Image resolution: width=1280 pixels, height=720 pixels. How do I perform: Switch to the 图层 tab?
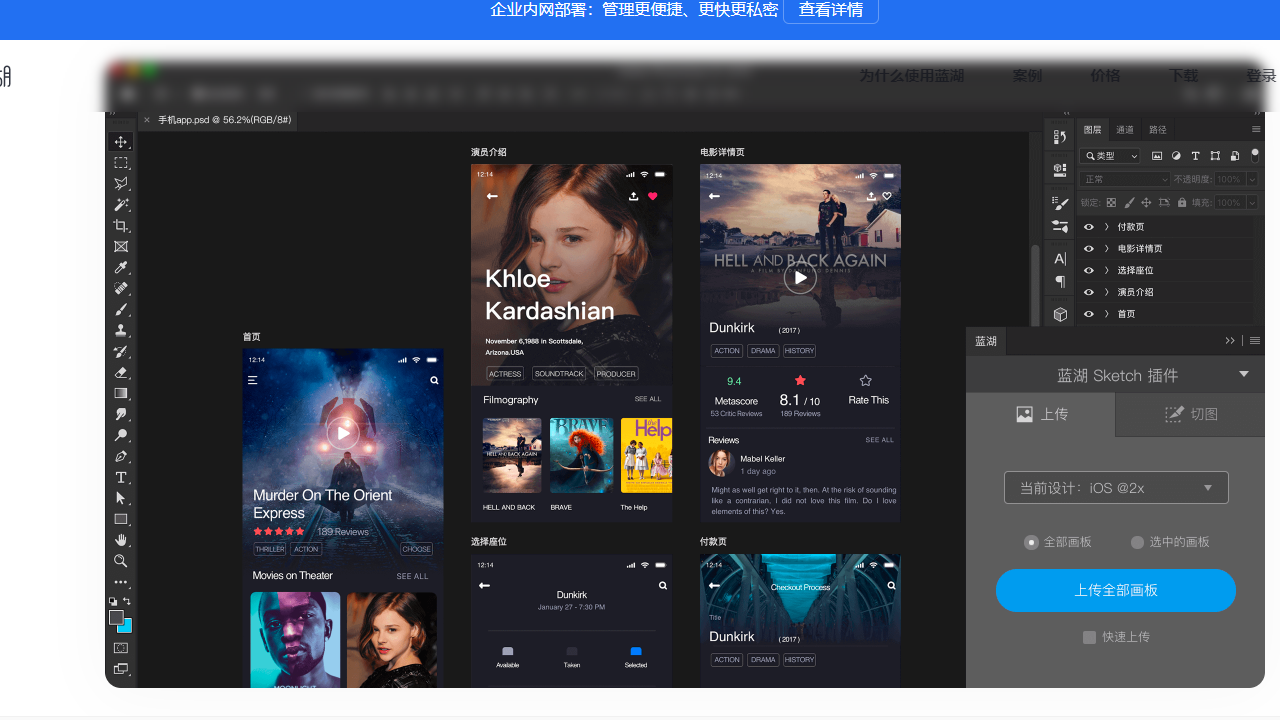click(1093, 130)
